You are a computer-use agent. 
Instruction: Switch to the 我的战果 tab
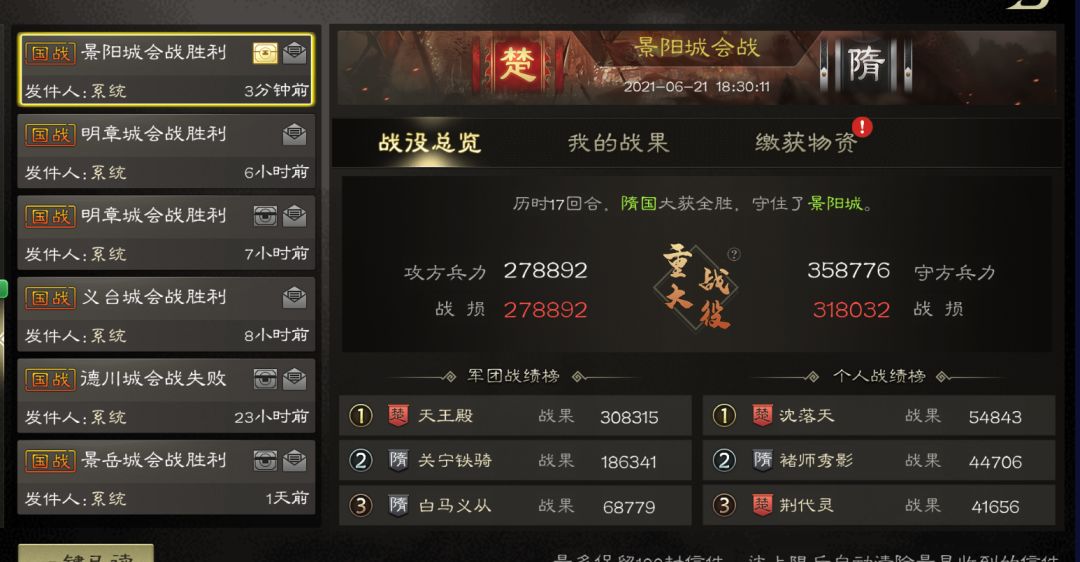[x=619, y=143]
